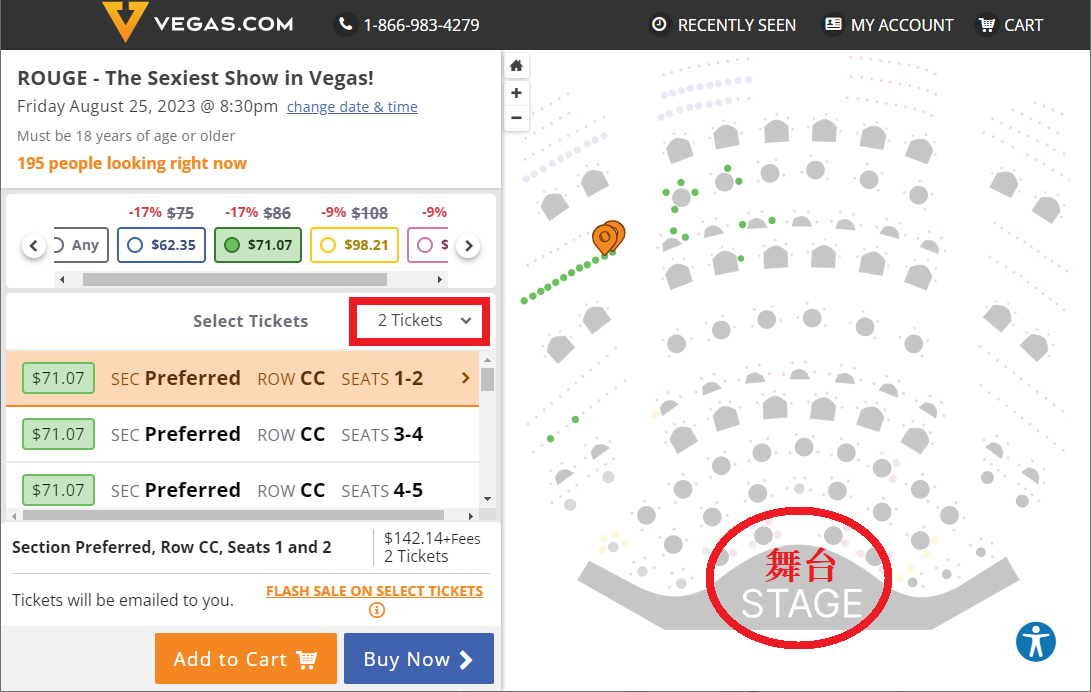This screenshot has height=692, width=1091.
Task: Open the 2 Tickets quantity dropdown
Action: (x=420, y=321)
